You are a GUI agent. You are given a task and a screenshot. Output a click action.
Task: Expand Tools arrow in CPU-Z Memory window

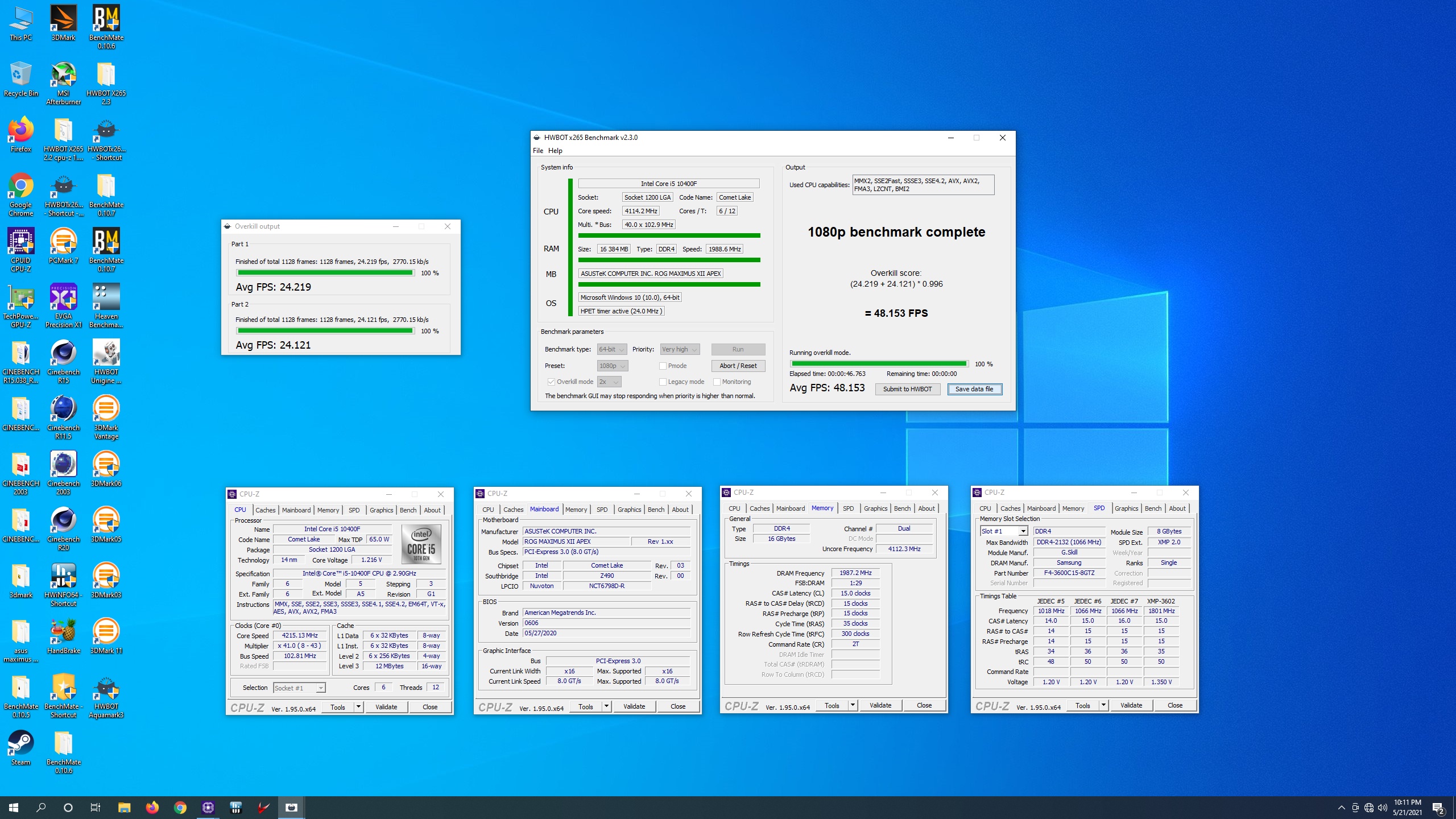click(853, 705)
